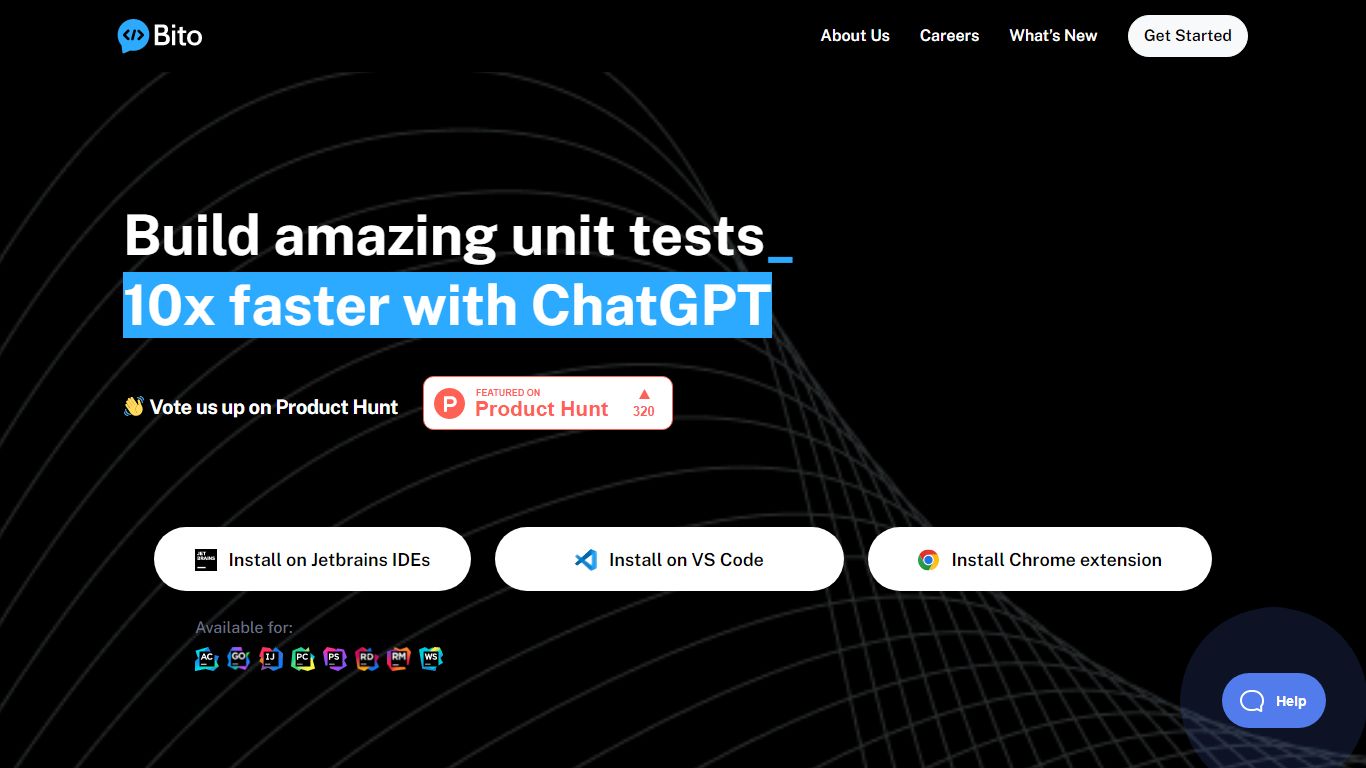Image resolution: width=1366 pixels, height=768 pixels.
Task: Select the PhpStorm icon
Action: tap(335, 658)
